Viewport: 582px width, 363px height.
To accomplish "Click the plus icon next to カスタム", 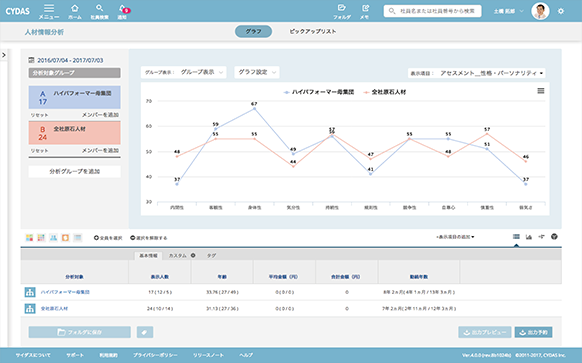I will click(193, 255).
